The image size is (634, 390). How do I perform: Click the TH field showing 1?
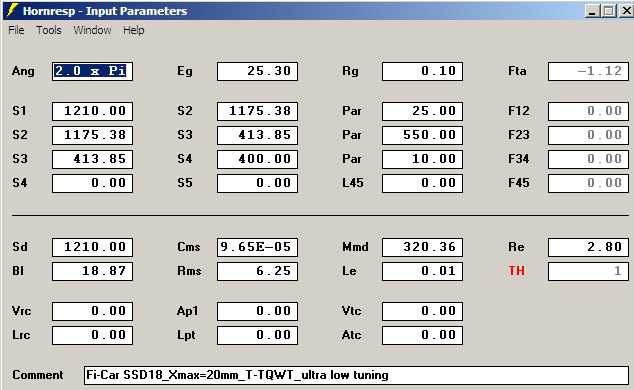click(588, 271)
